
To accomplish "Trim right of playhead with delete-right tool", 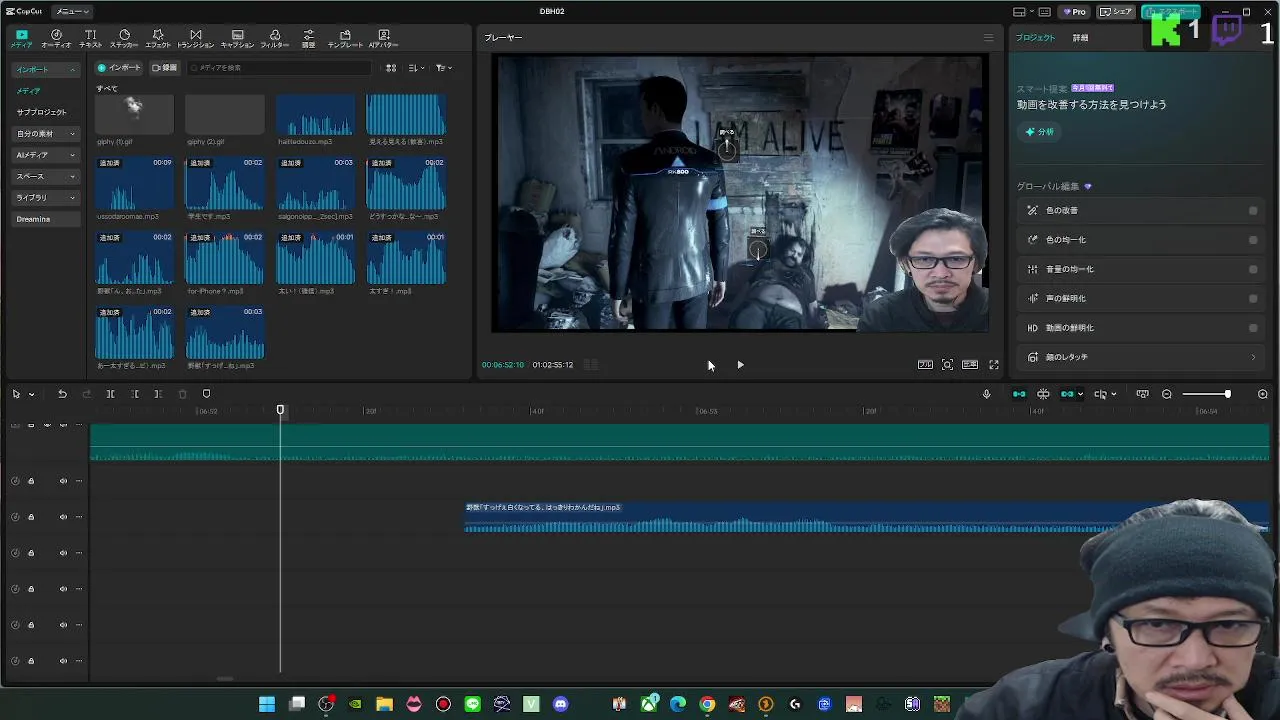I will pyautogui.click(x=158, y=394).
